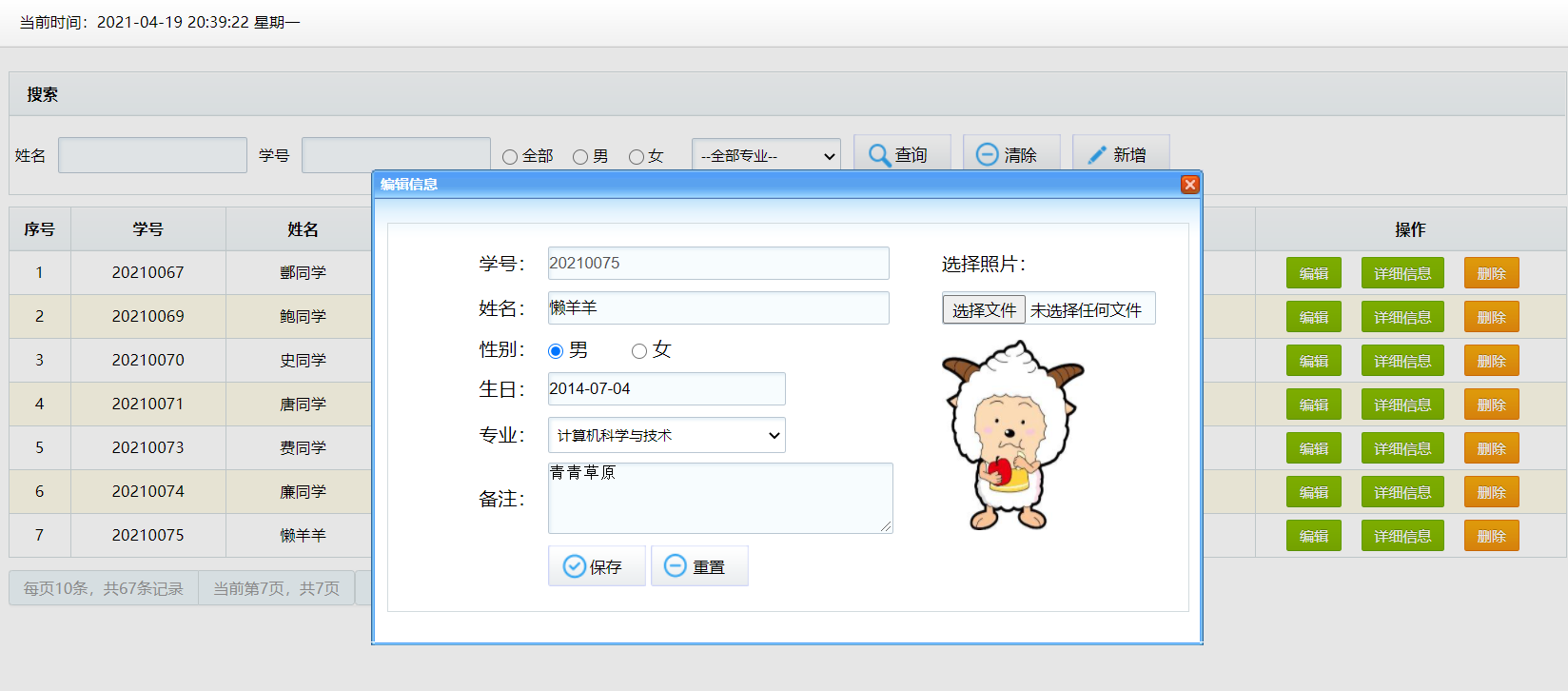Click the 选择文件 button
The width and height of the screenshot is (1568, 691).
coord(984,309)
